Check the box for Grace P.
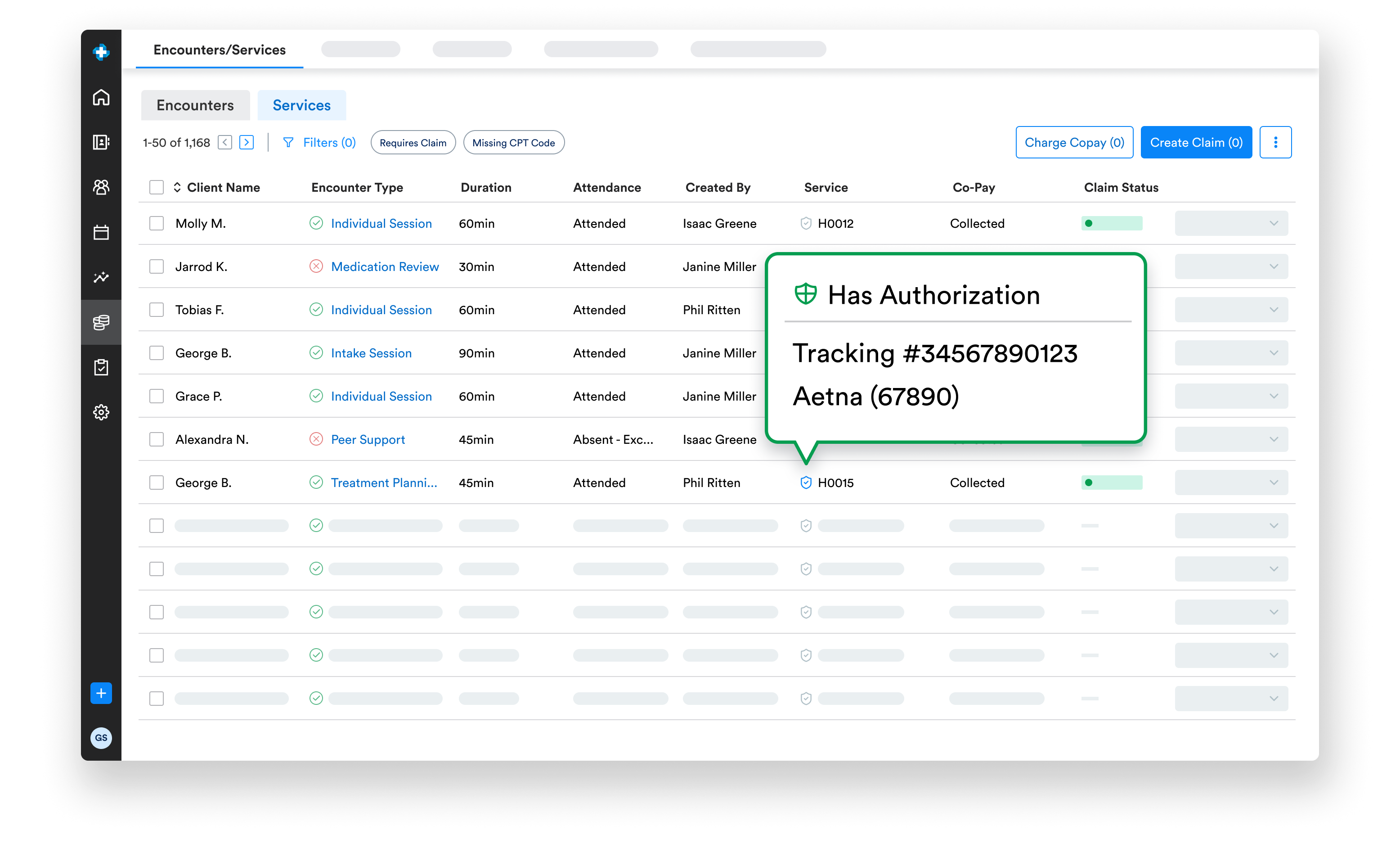The width and height of the screenshot is (1400, 857). [156, 396]
